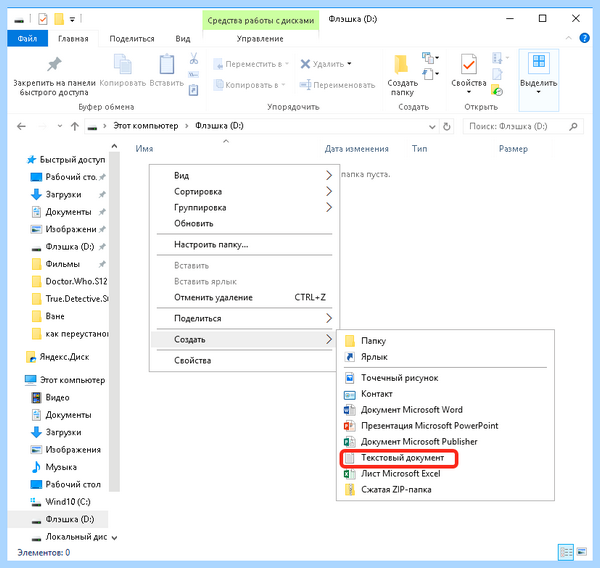
Task: Open Properties checkmark icon in ribbon
Action: 468,64
